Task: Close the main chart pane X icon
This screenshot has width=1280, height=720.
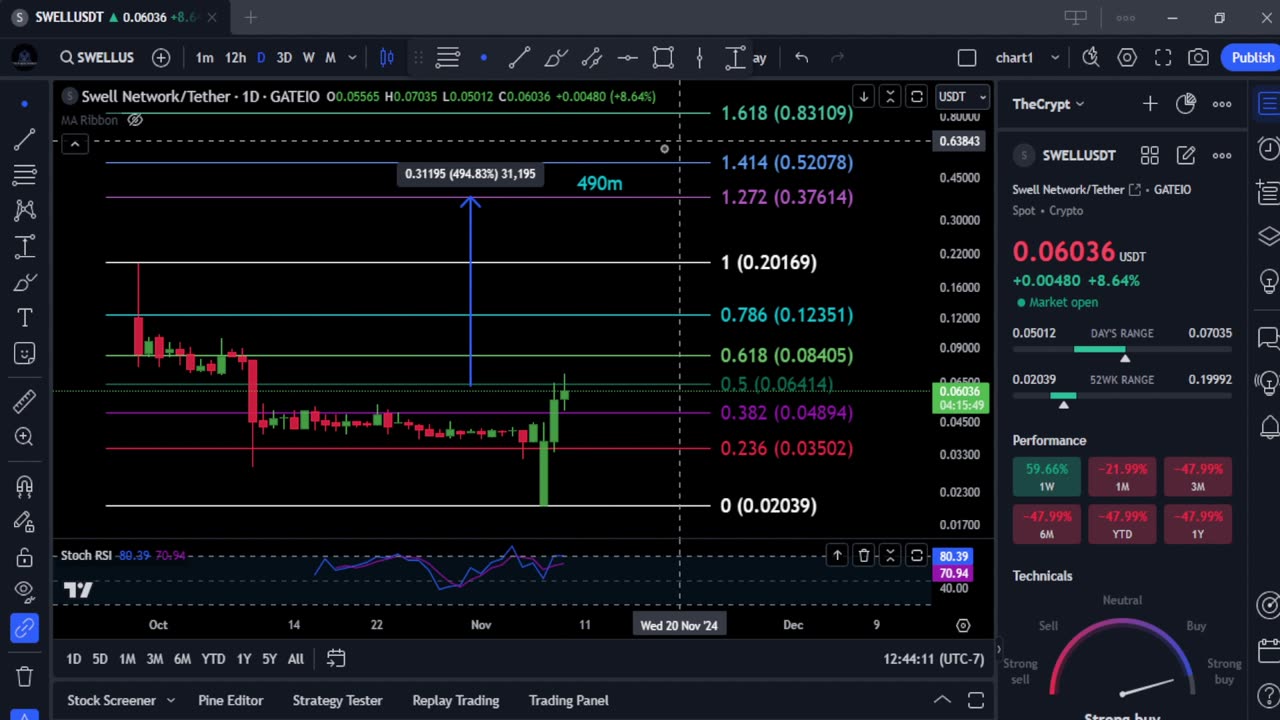Action: (890, 97)
